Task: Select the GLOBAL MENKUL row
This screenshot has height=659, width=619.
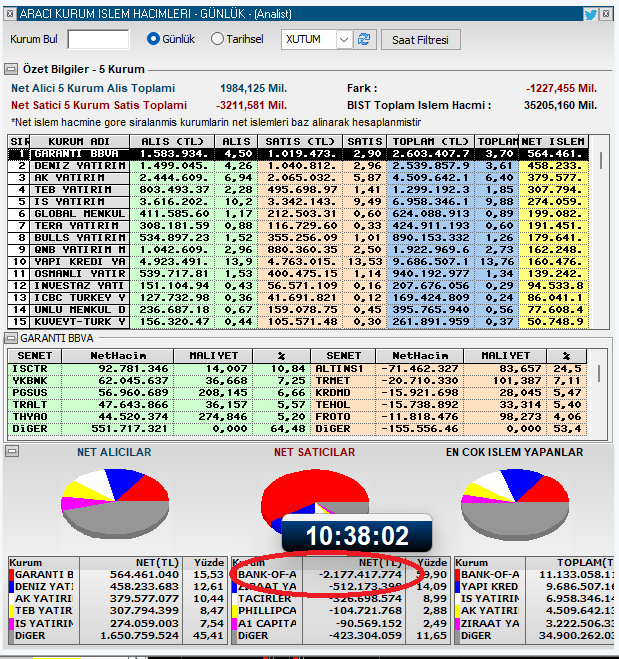Action: [298, 214]
